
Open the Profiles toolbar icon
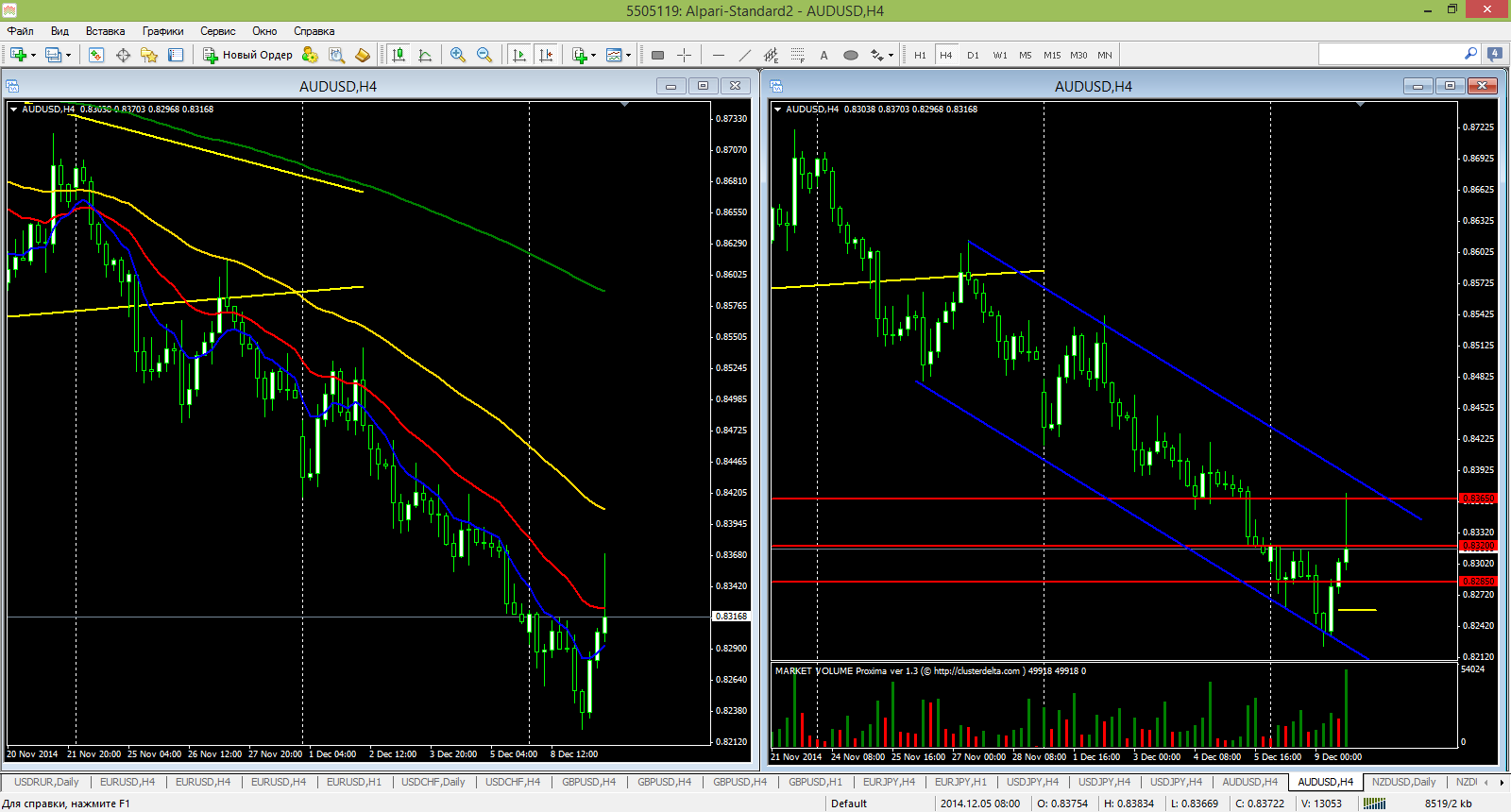click(54, 55)
